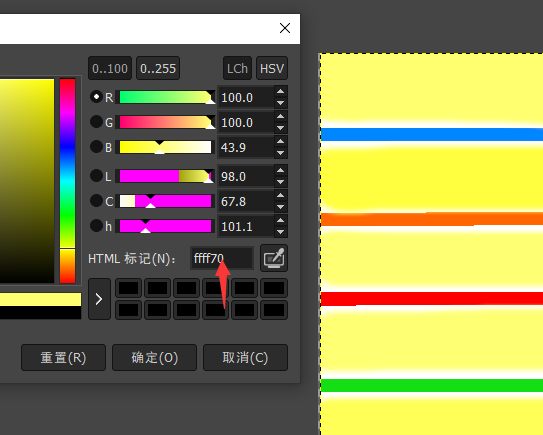Screen dimensions: 543x435
Task: Select the L channel radio button
Action: 96,176
